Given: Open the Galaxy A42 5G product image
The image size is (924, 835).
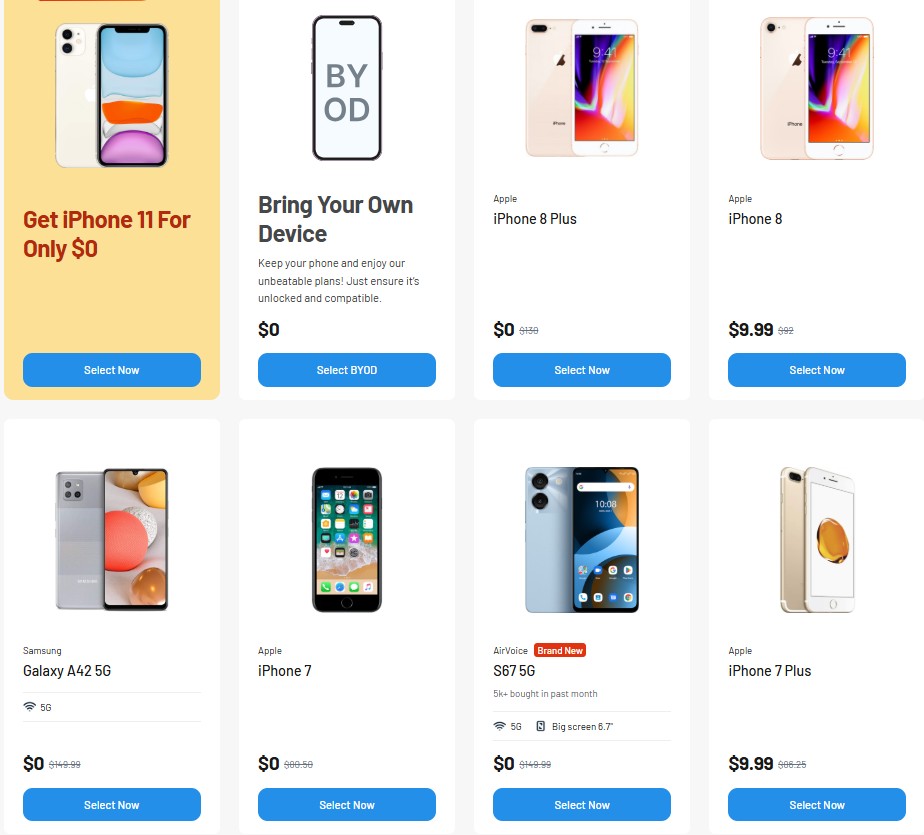Looking at the screenshot, I should (111, 539).
